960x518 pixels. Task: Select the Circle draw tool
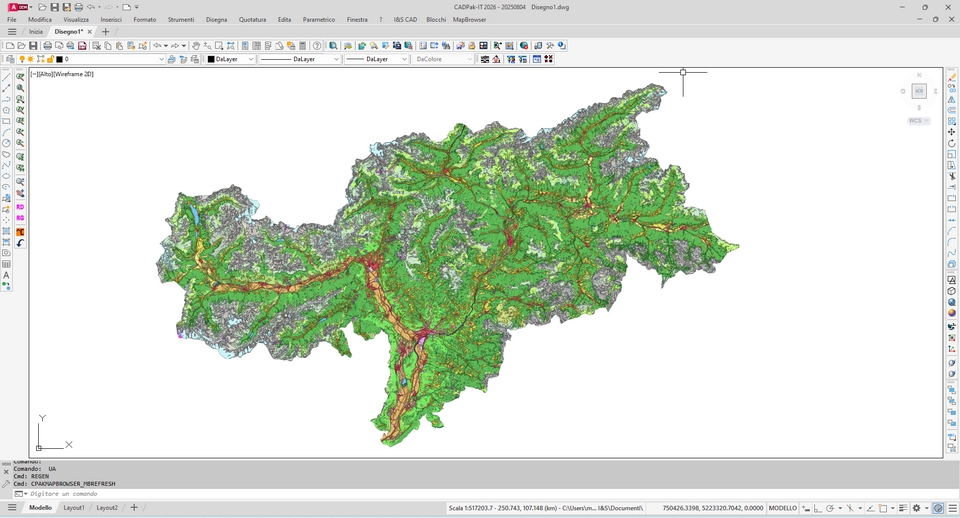click(x=6, y=143)
